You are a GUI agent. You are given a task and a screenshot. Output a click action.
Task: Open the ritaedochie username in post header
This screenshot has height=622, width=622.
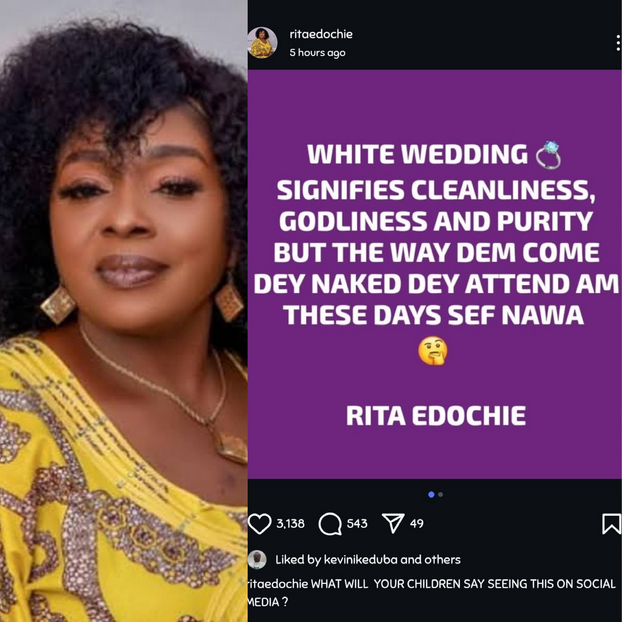(x=321, y=34)
